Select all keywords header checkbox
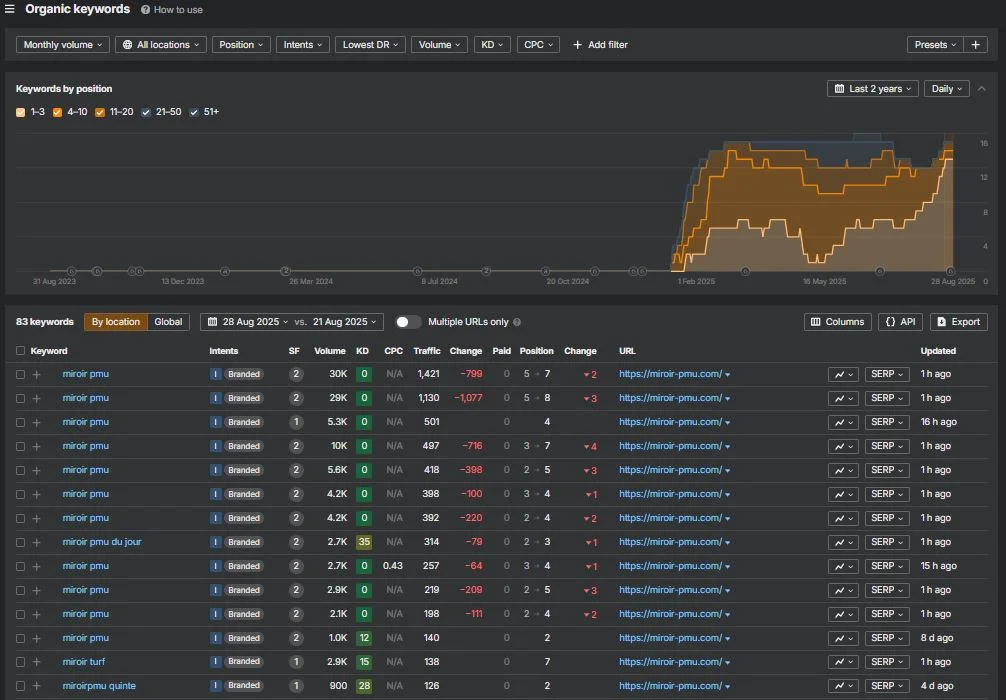Viewport: 1006px width, 700px height. pyautogui.click(x=21, y=351)
